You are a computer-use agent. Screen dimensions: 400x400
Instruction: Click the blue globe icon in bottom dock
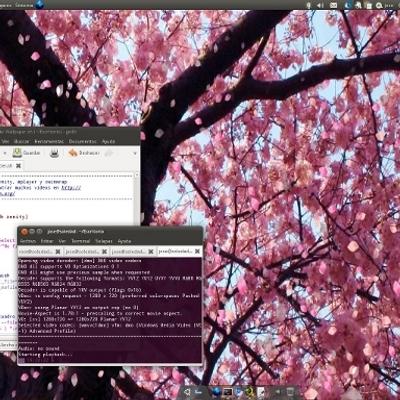pyautogui.click(x=216, y=392)
